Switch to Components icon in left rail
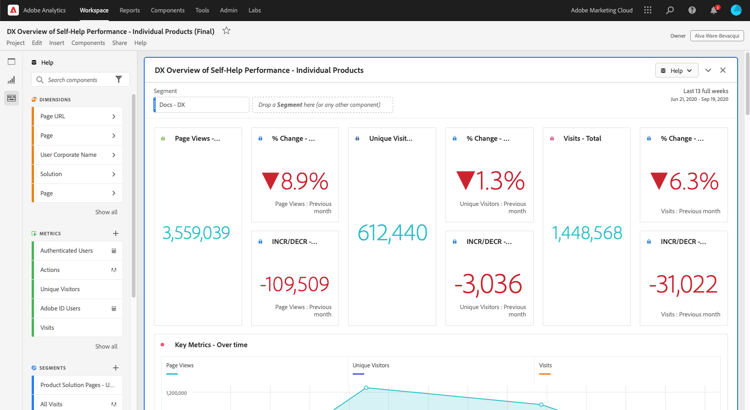This screenshot has width=750, height=410. pyautogui.click(x=11, y=98)
